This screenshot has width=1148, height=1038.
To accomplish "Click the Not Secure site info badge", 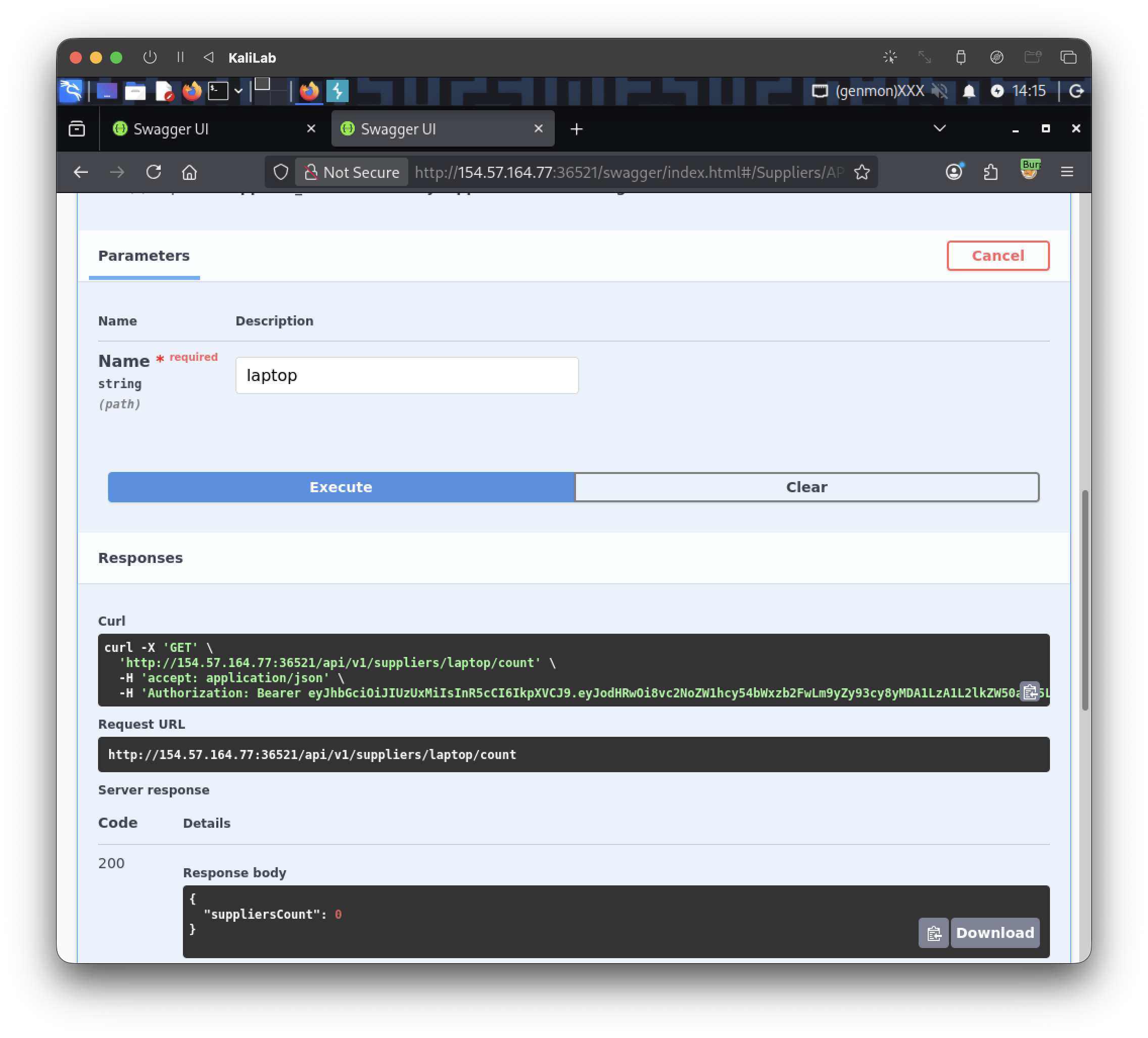I will [x=351, y=172].
